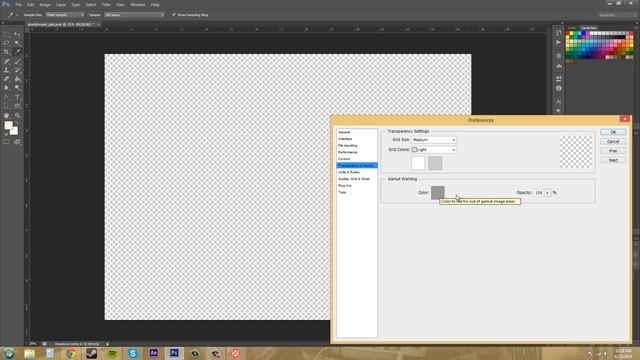Click the white transparency grid swatch
Screen dimensions: 640x360
coord(418,163)
